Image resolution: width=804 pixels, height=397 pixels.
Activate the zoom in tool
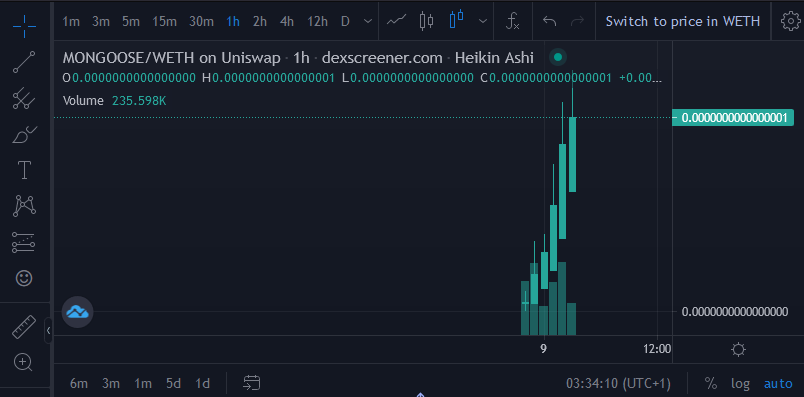24,362
